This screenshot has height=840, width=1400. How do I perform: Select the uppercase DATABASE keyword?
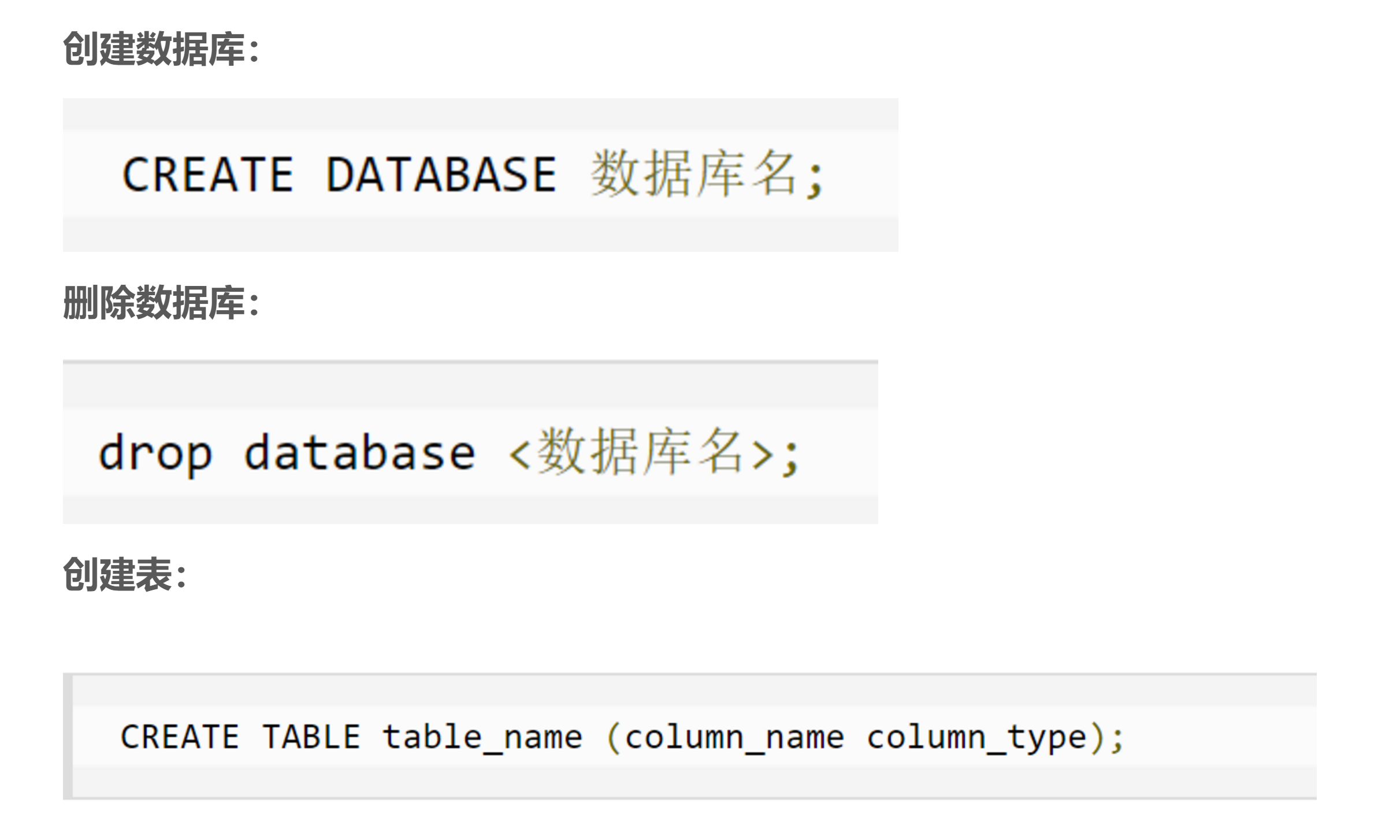441,174
